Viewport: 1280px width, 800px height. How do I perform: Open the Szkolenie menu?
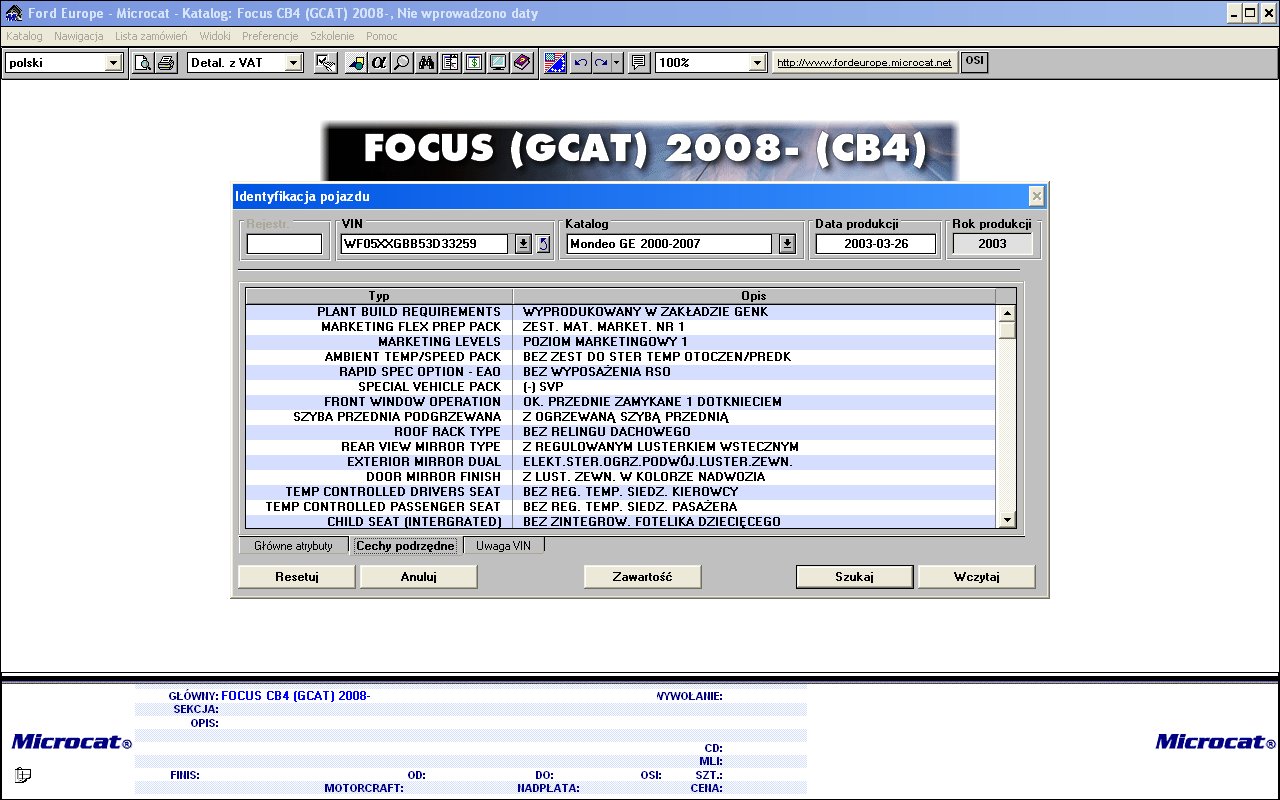coord(332,36)
